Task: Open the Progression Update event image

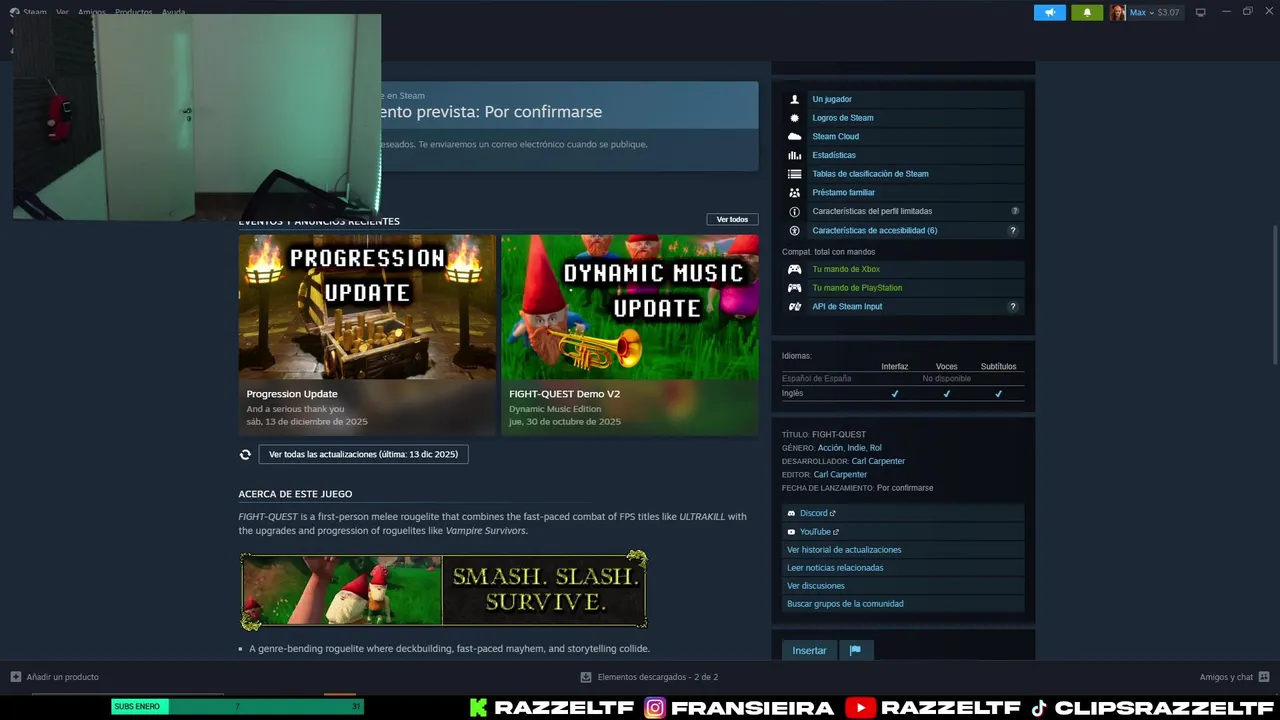Action: coord(367,307)
